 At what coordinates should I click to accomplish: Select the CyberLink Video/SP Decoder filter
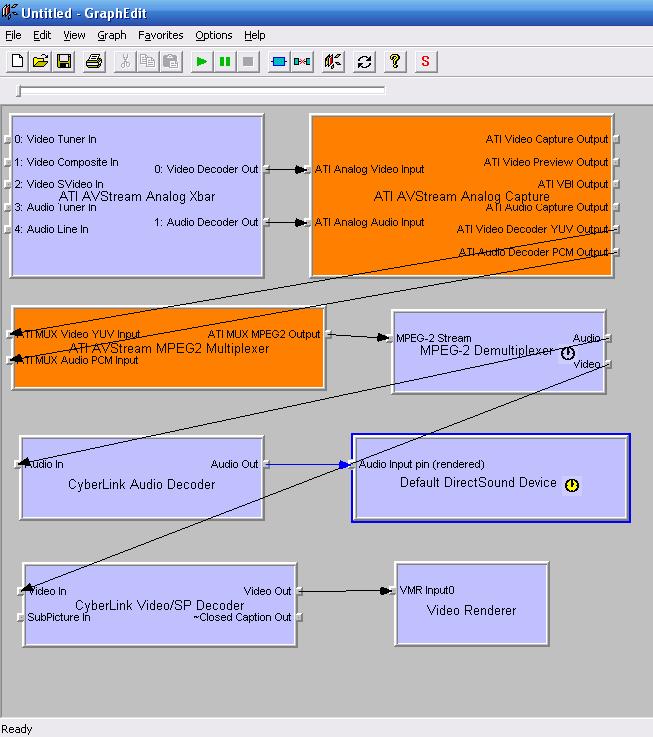160,605
